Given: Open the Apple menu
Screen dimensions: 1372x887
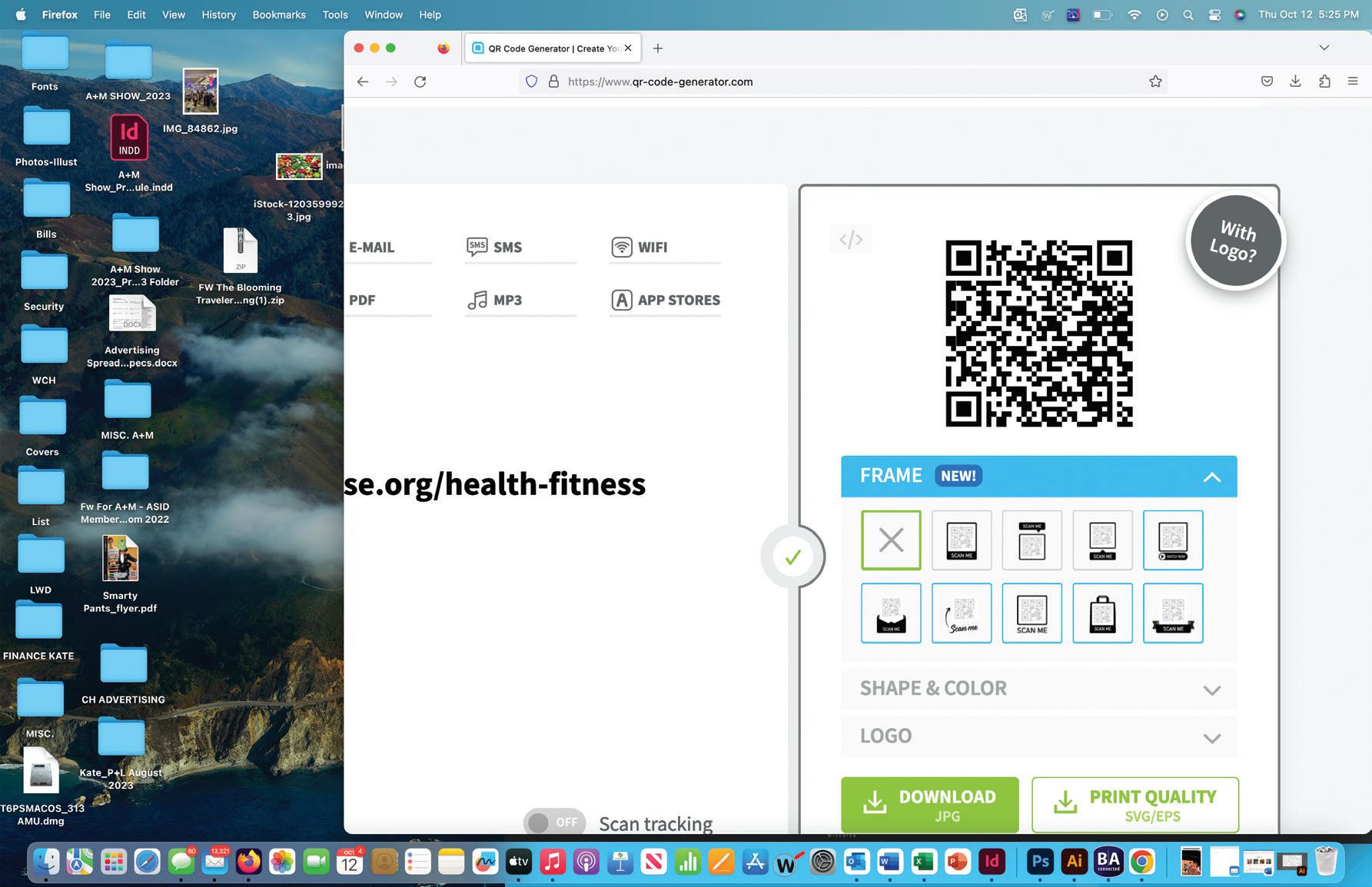Looking at the screenshot, I should (21, 15).
